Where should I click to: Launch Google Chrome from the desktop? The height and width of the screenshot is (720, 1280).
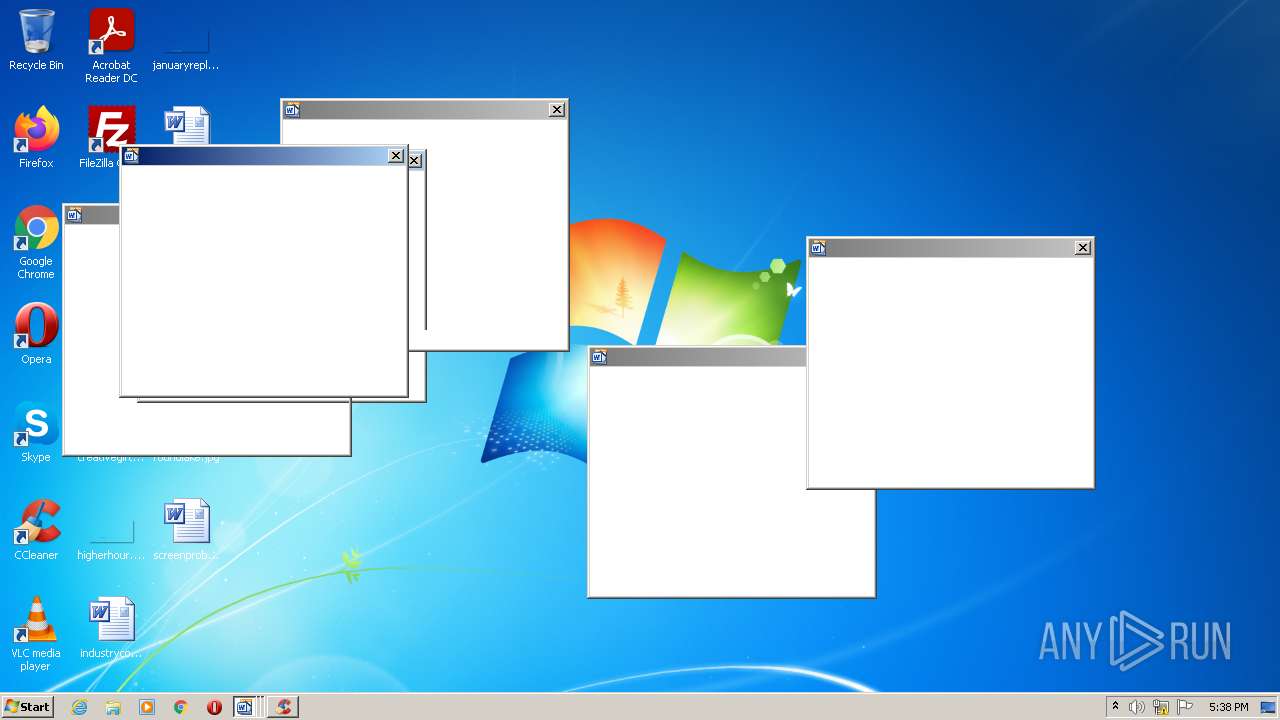pos(36,242)
